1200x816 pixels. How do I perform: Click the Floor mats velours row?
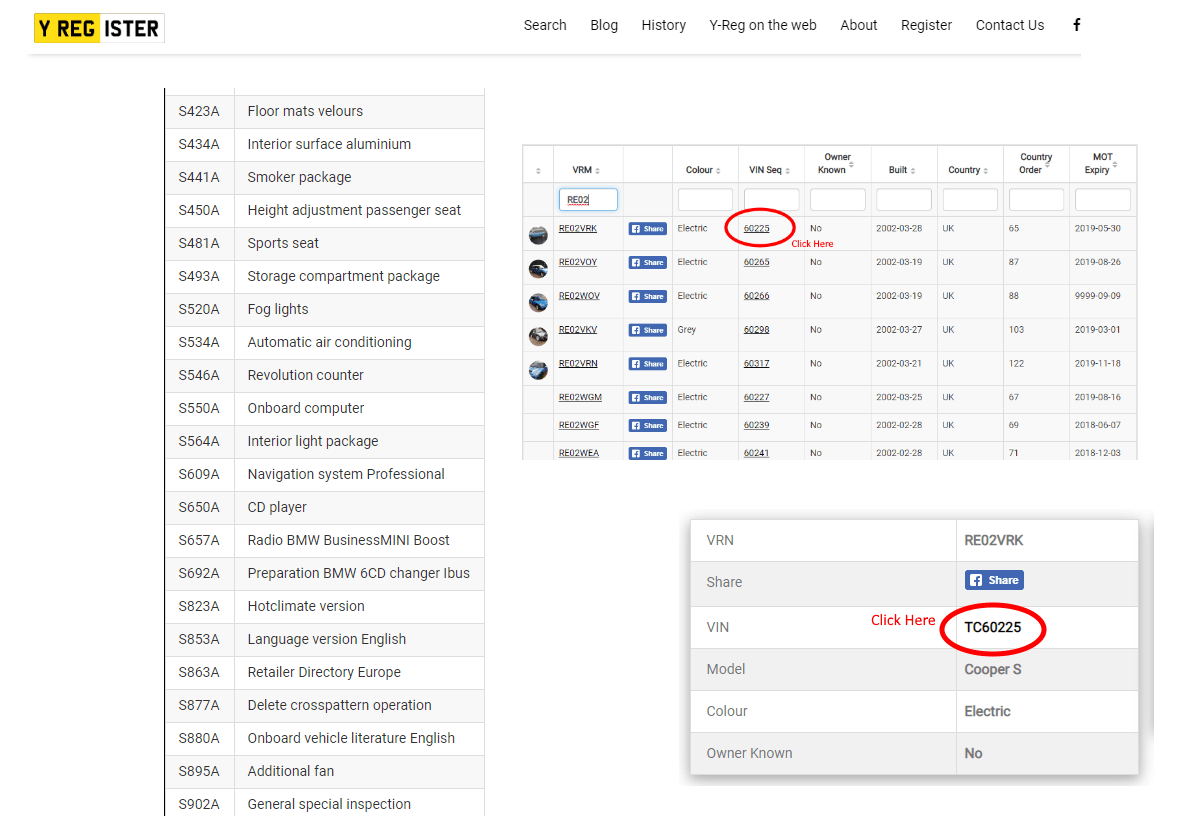tap(325, 111)
